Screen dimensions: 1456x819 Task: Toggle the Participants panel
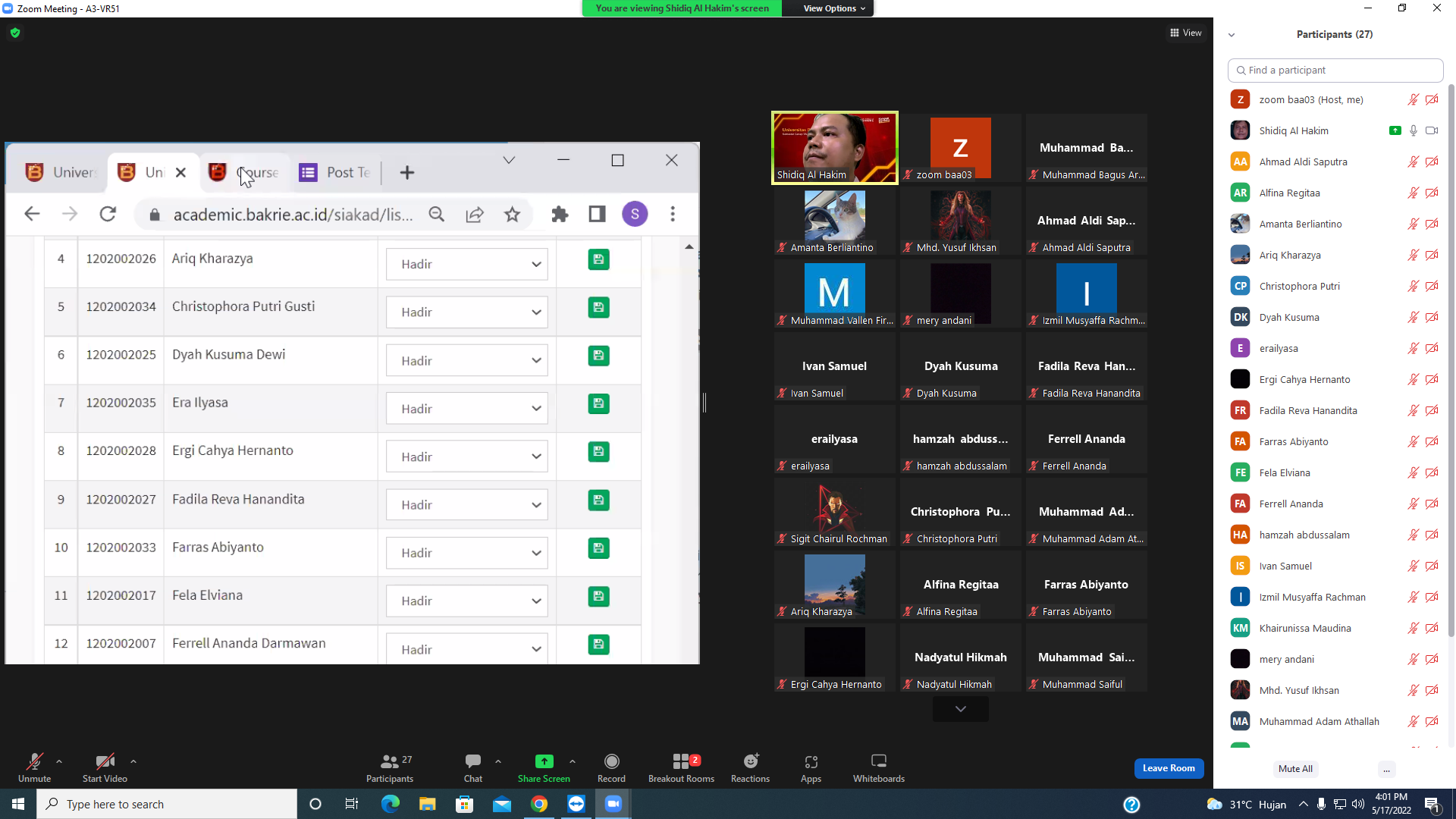pos(390,767)
